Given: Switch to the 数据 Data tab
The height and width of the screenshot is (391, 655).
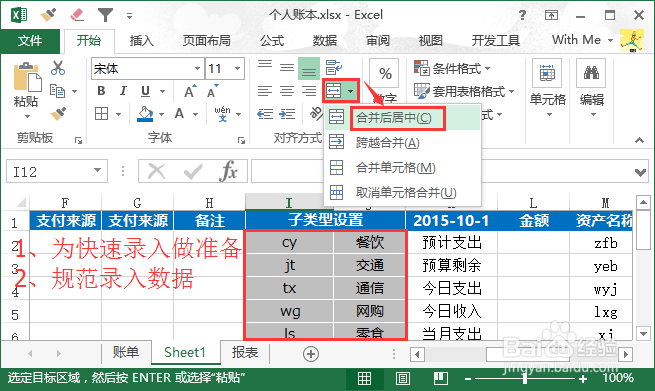Looking at the screenshot, I should click(x=325, y=41).
